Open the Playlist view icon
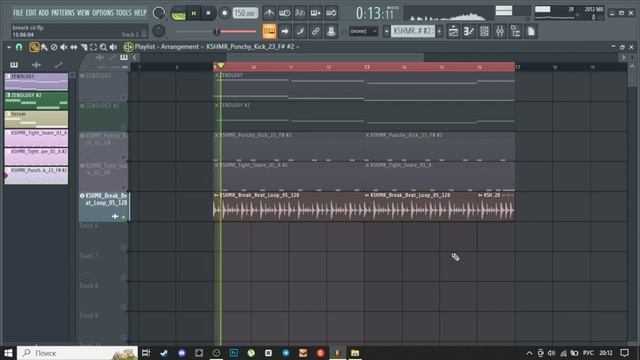The width and height of the screenshot is (640, 360). [453, 31]
